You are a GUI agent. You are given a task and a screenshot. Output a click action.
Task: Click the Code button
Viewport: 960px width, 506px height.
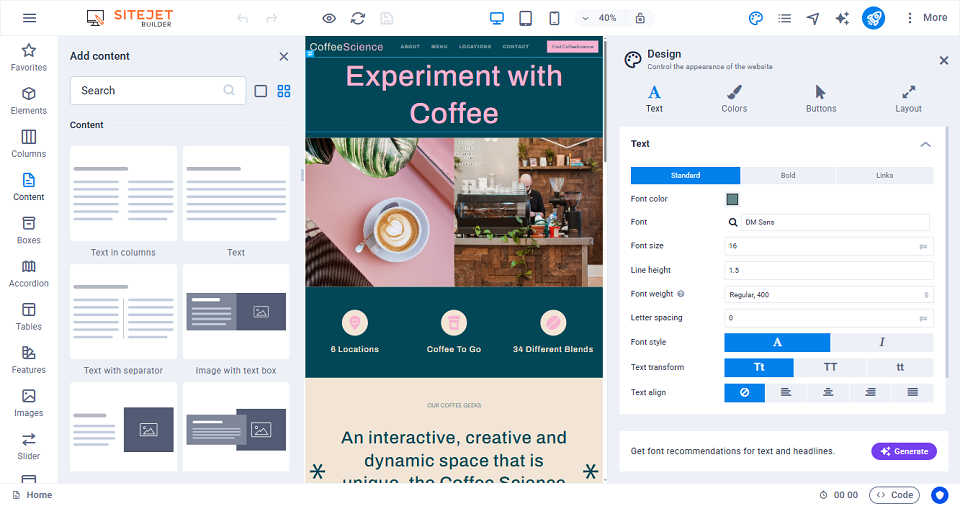[894, 495]
